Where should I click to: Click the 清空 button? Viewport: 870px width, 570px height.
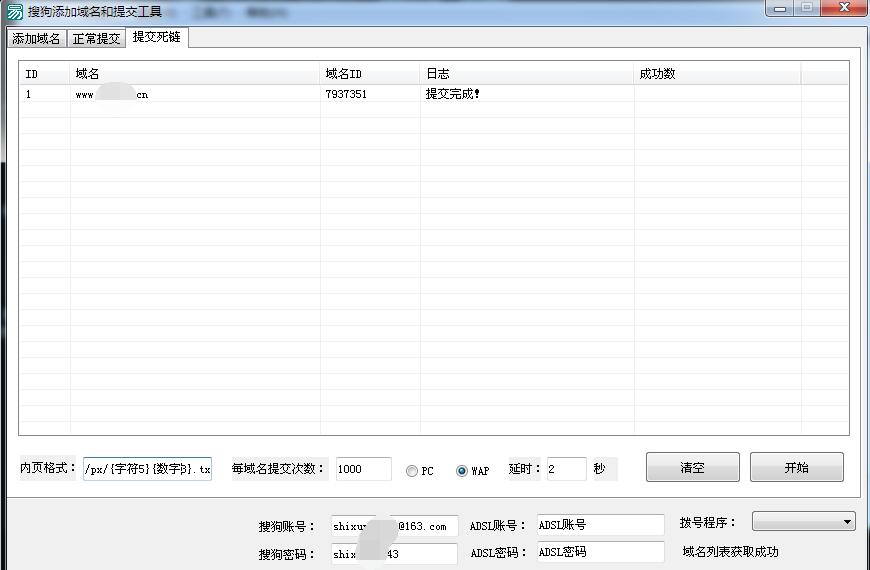(692, 467)
